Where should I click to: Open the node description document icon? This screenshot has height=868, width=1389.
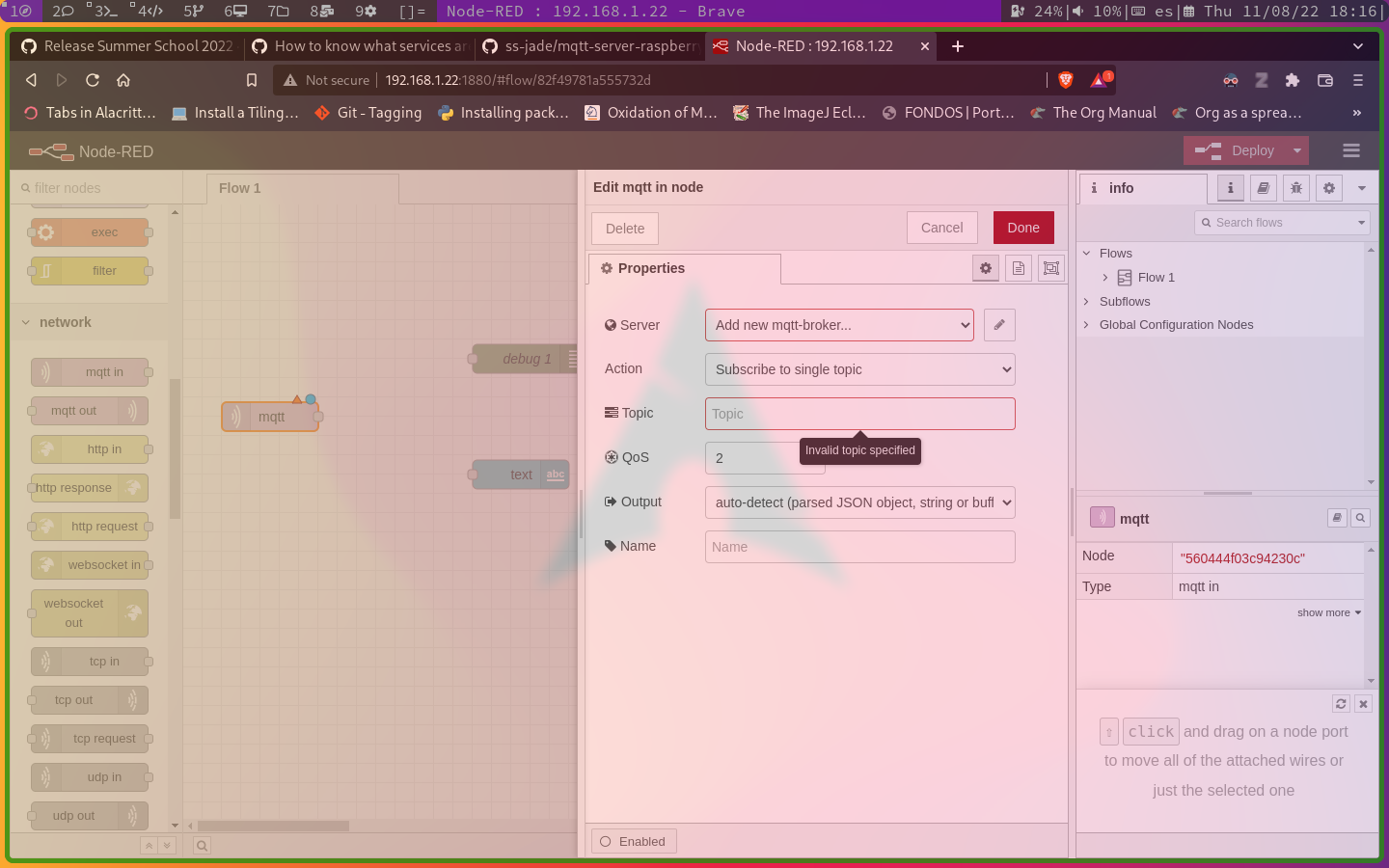pyautogui.click(x=1018, y=268)
